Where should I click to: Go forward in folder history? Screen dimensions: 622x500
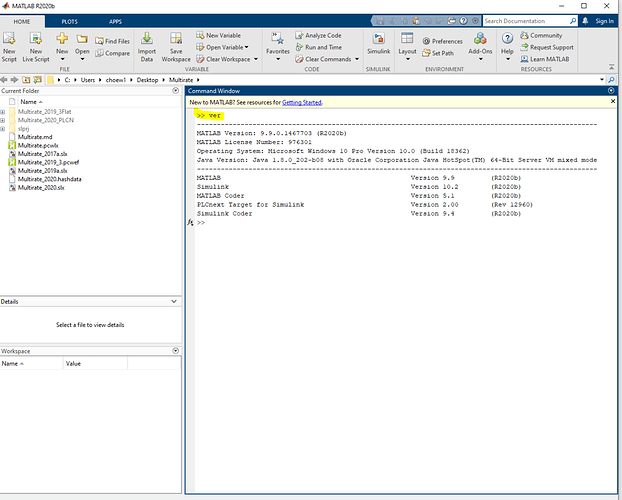[14, 80]
